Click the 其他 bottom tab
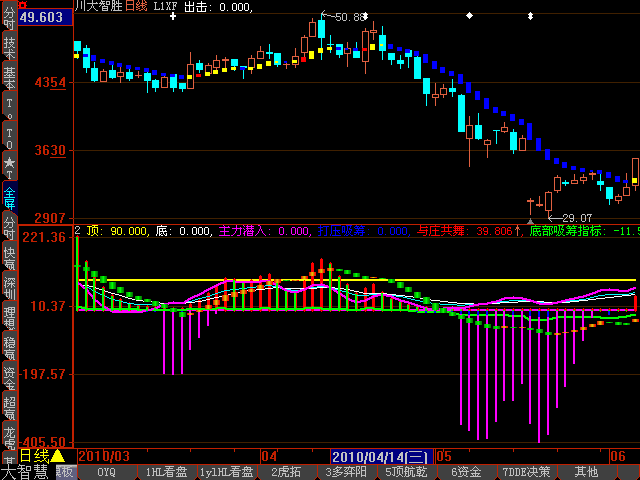Screen dimensions: 640x480 pyautogui.click(x=586, y=472)
